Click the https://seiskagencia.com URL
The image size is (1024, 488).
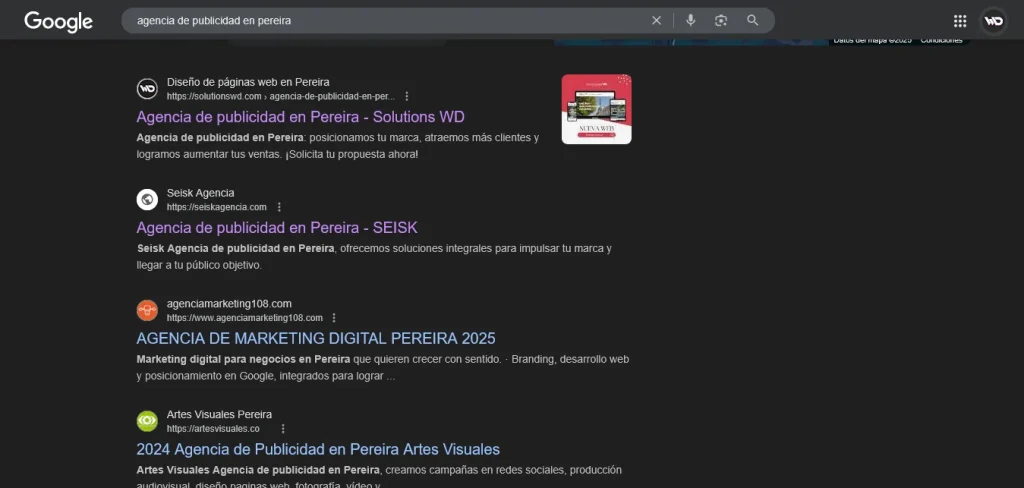click(x=217, y=207)
